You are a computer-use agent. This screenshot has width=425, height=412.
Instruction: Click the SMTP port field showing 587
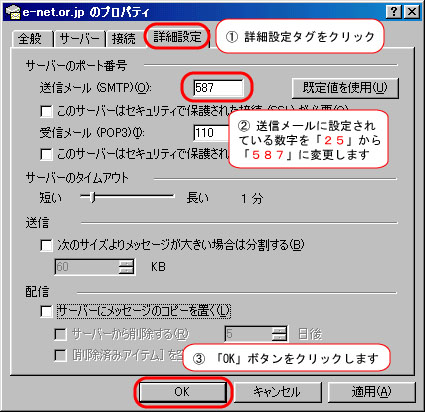218,88
